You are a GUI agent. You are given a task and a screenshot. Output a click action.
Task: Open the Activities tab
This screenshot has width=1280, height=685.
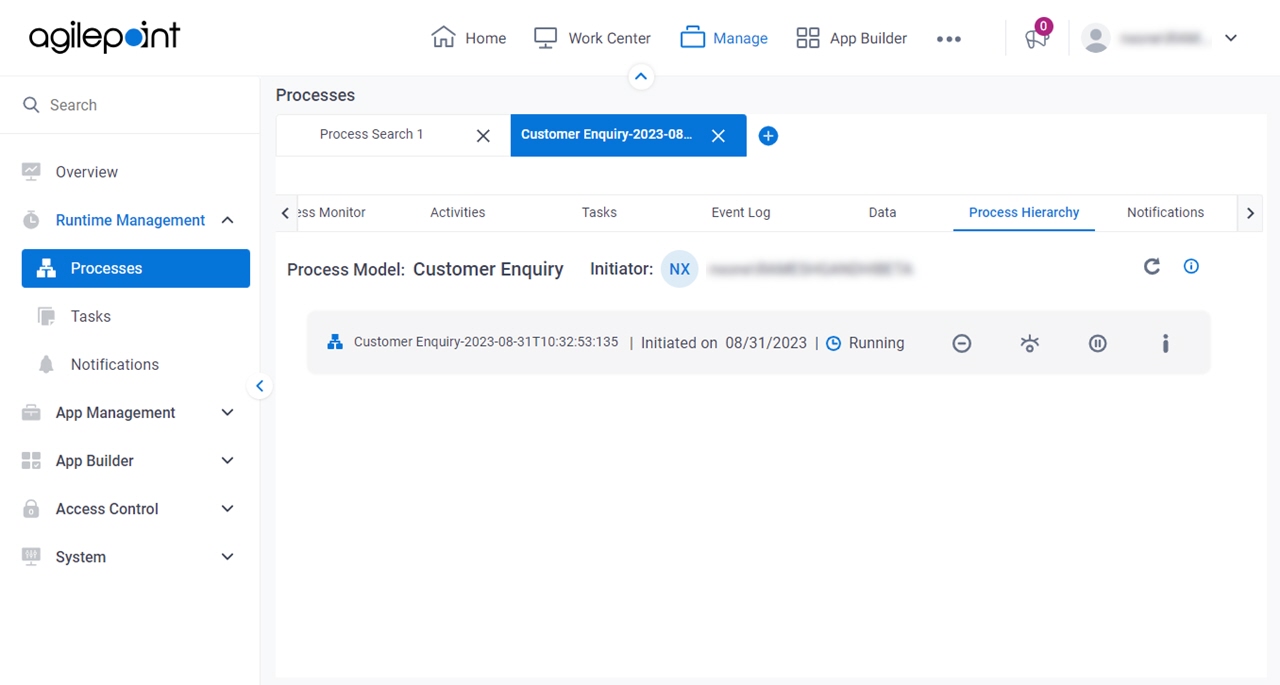(x=458, y=212)
